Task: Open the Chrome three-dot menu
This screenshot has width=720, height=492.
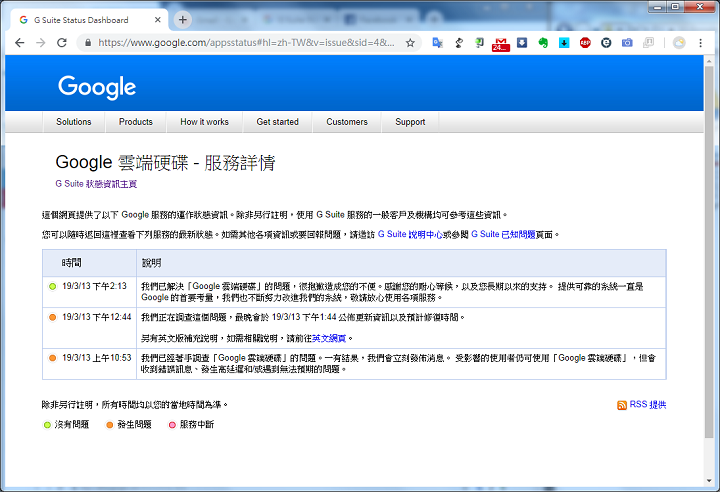Action: coord(700,43)
